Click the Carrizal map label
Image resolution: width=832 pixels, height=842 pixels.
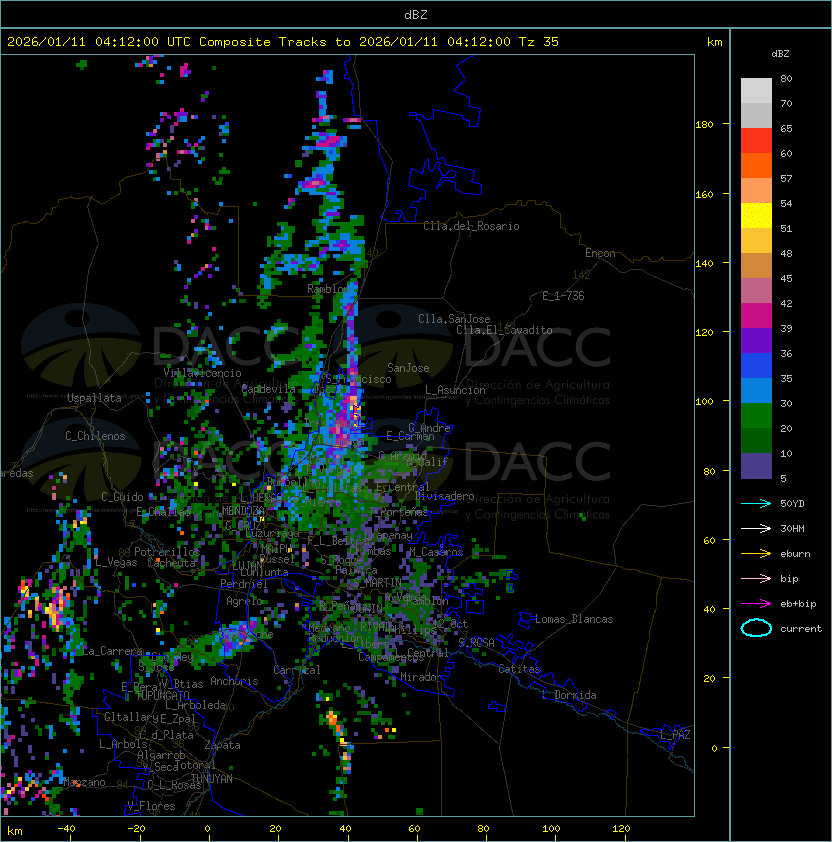[x=297, y=670]
